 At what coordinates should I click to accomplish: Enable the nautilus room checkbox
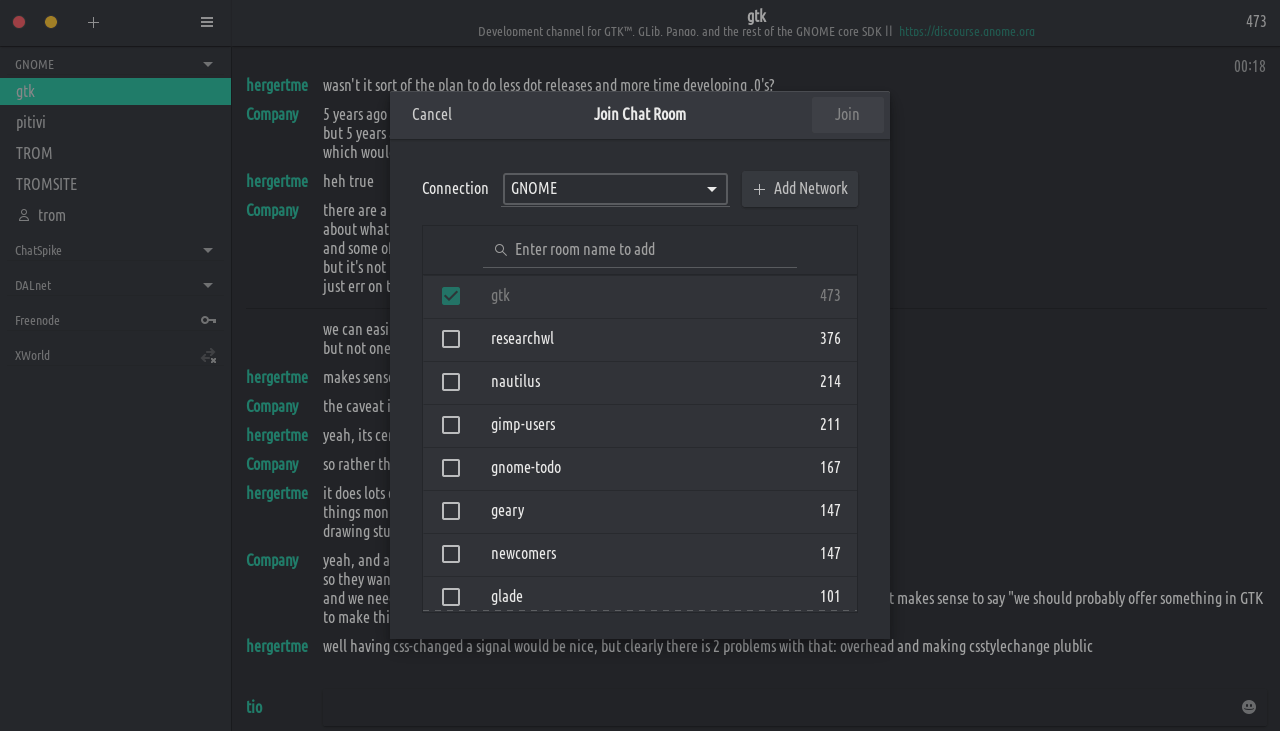451,382
